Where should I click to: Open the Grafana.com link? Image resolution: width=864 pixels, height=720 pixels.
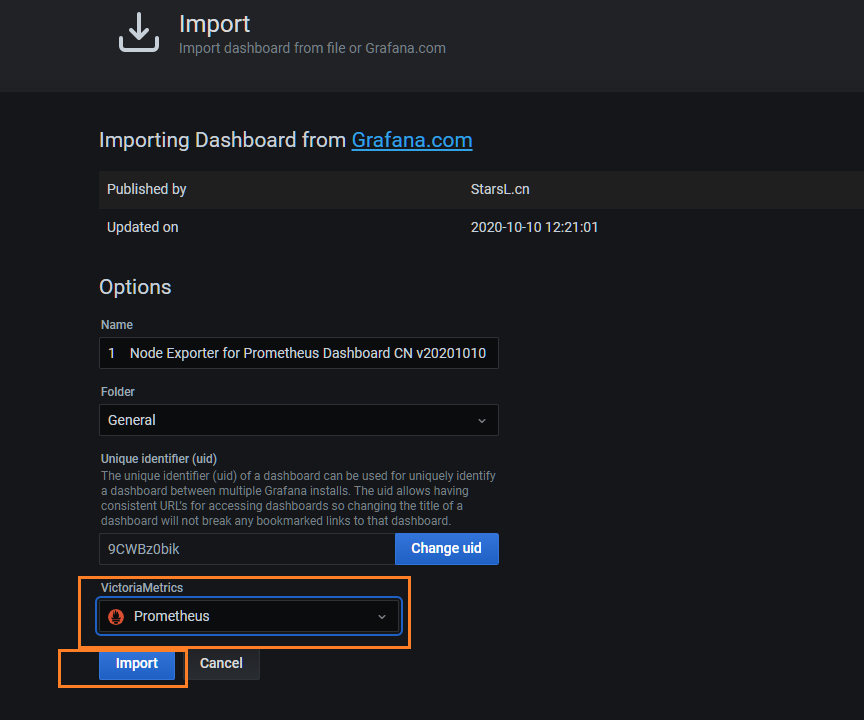coord(412,140)
